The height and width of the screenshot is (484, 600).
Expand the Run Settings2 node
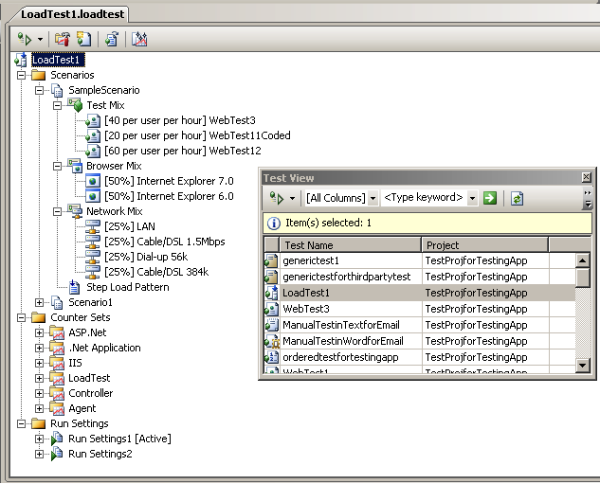click(x=39, y=454)
